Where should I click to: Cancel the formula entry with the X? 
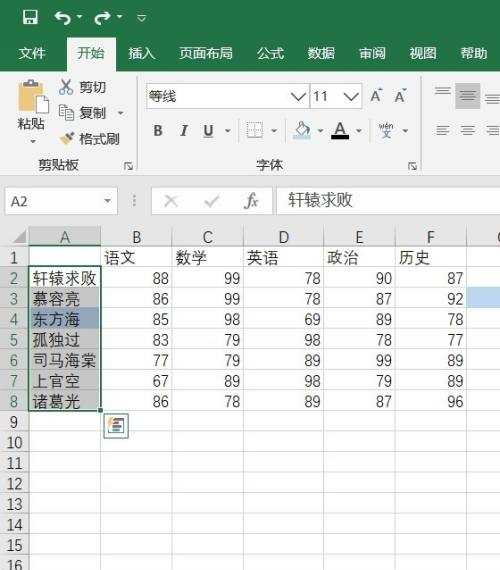coord(171,201)
